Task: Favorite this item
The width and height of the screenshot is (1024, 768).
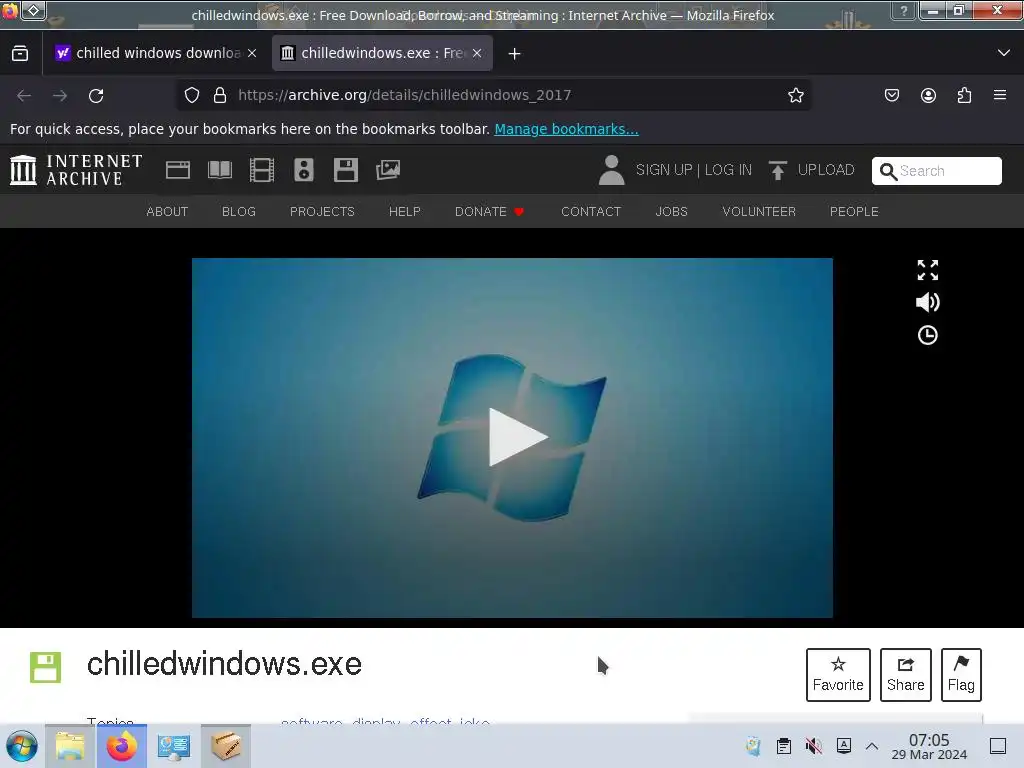Action: (838, 675)
